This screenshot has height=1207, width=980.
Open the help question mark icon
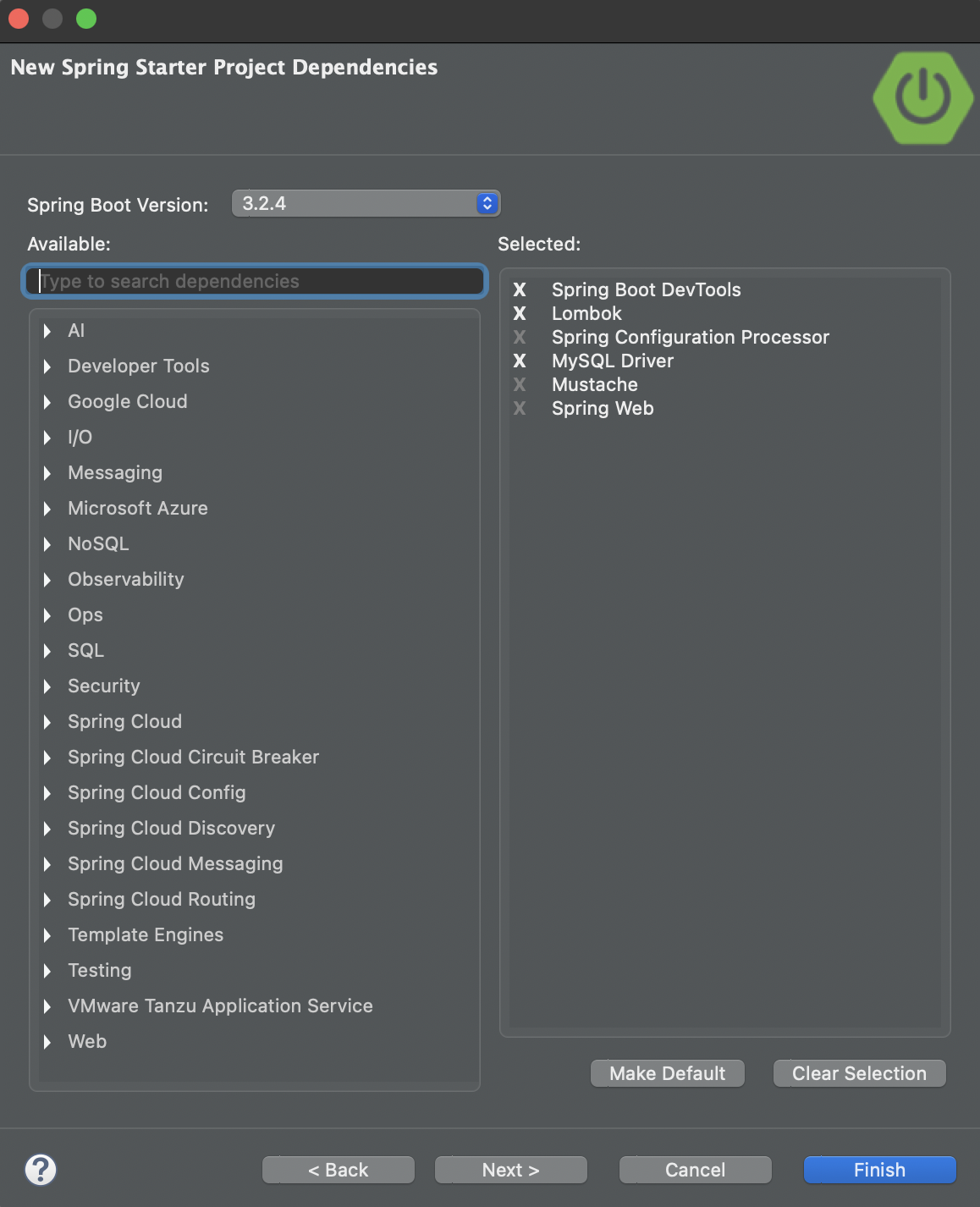pos(41,1170)
